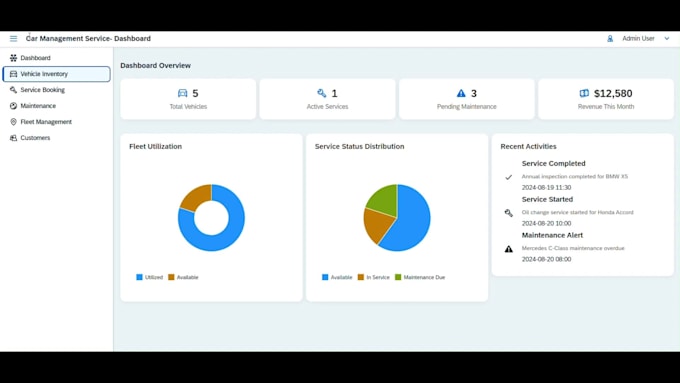Click 'Annual inspection completed for BMW X5' text
Image resolution: width=680 pixels, height=383 pixels.
point(575,177)
